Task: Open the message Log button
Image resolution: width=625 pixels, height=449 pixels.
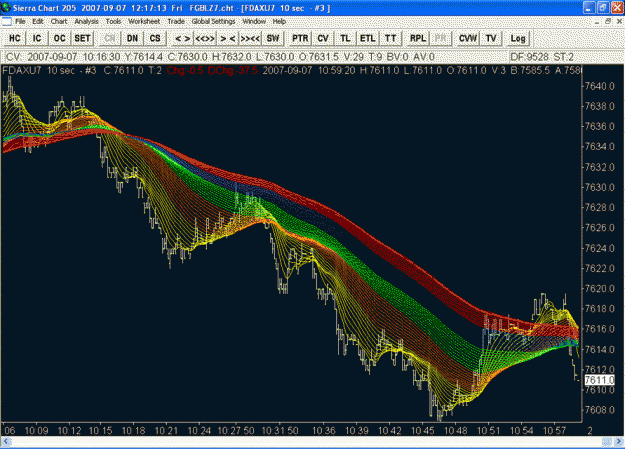Action: 518,39
